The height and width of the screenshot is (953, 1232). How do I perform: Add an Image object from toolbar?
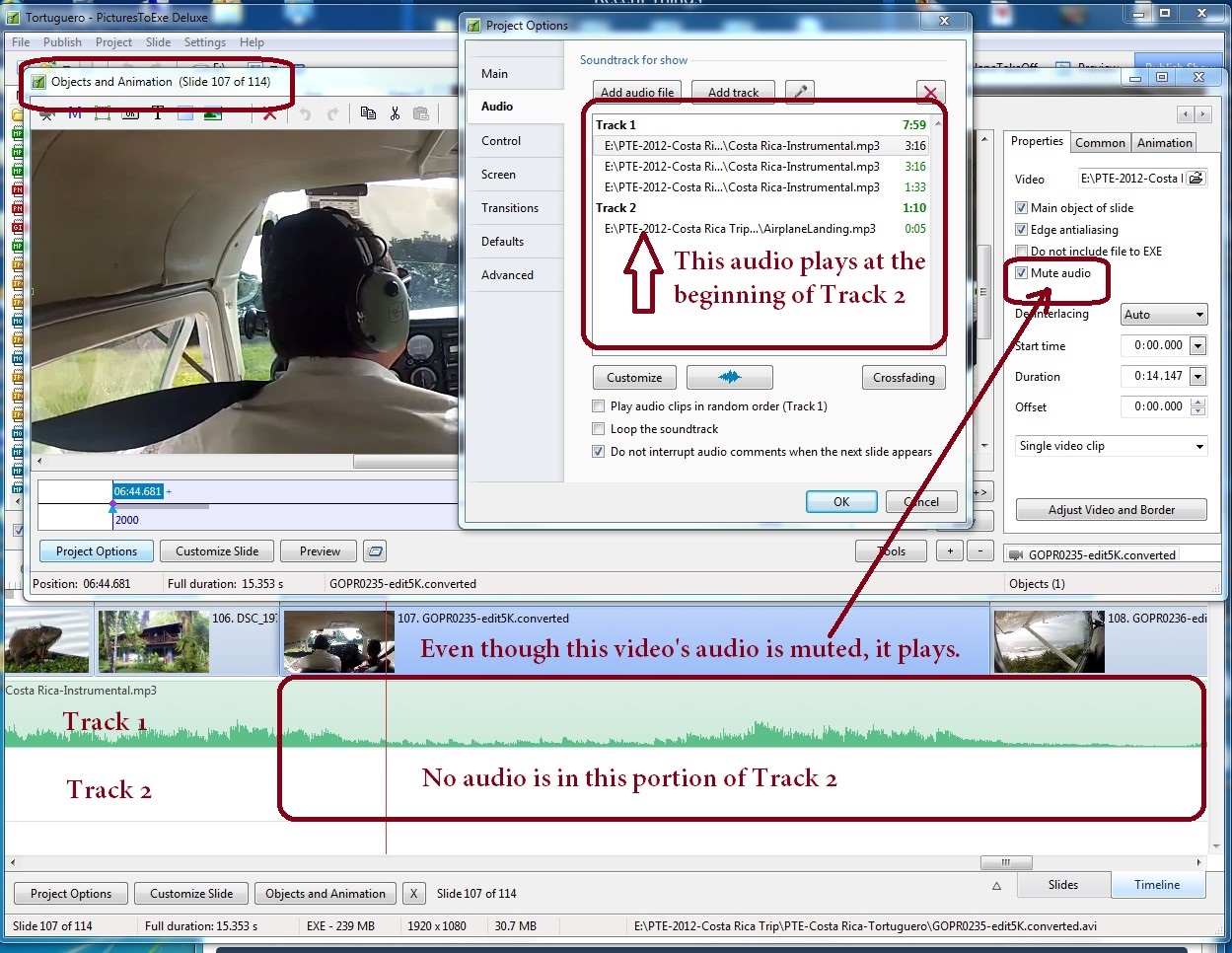(x=212, y=113)
